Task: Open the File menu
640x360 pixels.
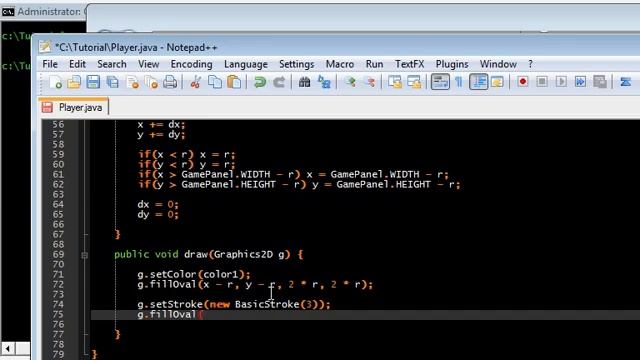Action: point(50,64)
